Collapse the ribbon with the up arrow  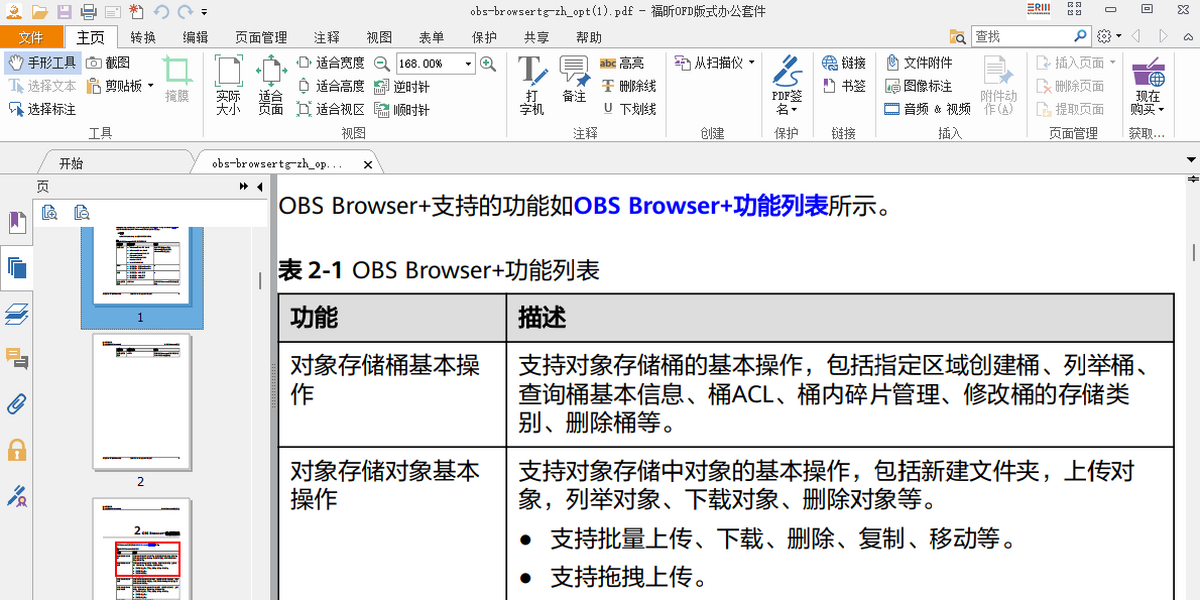coord(1188,37)
